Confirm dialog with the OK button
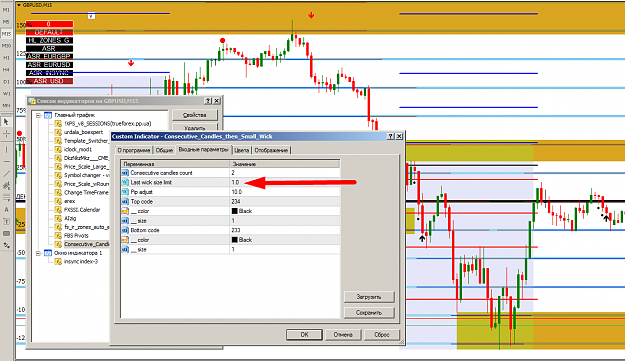625x361 pixels. (304, 335)
